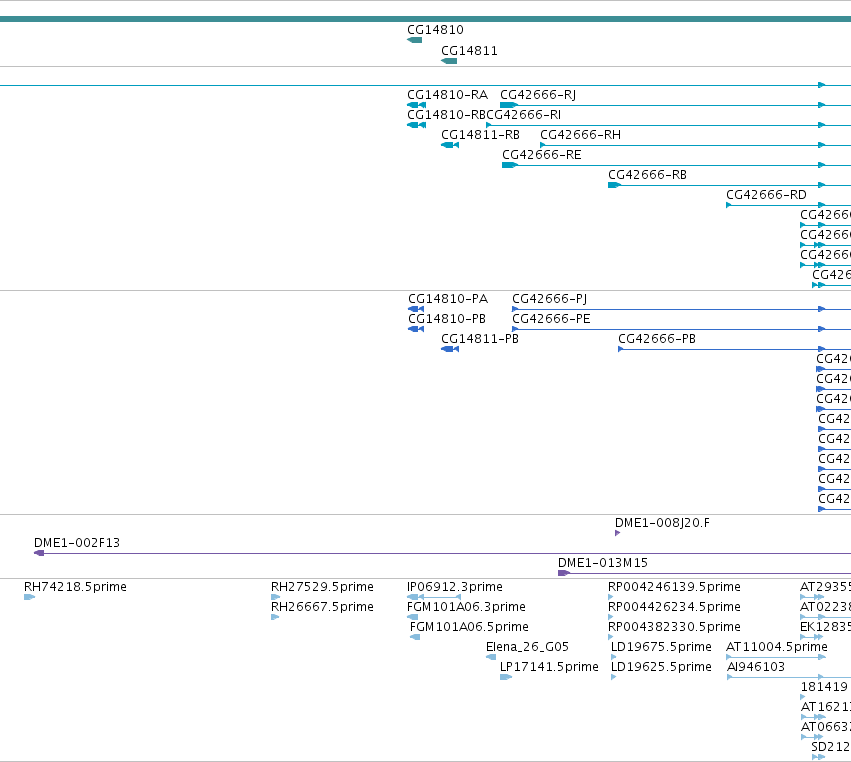Open the CG42666-RI transcript
Viewport: 851px width, 762px height.
click(x=524, y=115)
